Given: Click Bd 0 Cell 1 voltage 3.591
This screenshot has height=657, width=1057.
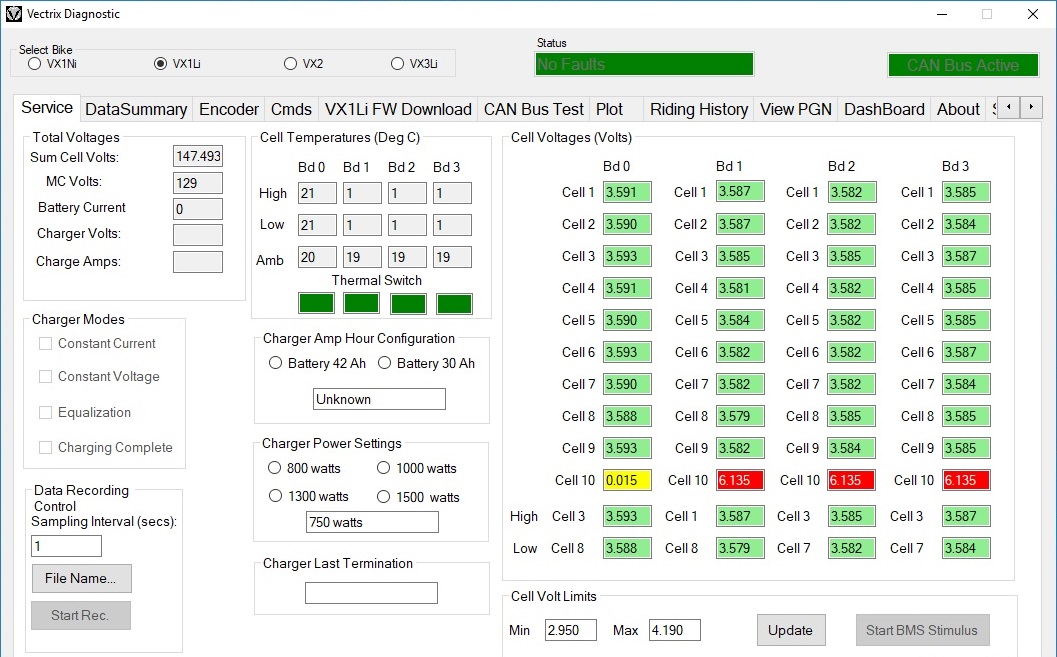Looking at the screenshot, I should tap(627, 192).
